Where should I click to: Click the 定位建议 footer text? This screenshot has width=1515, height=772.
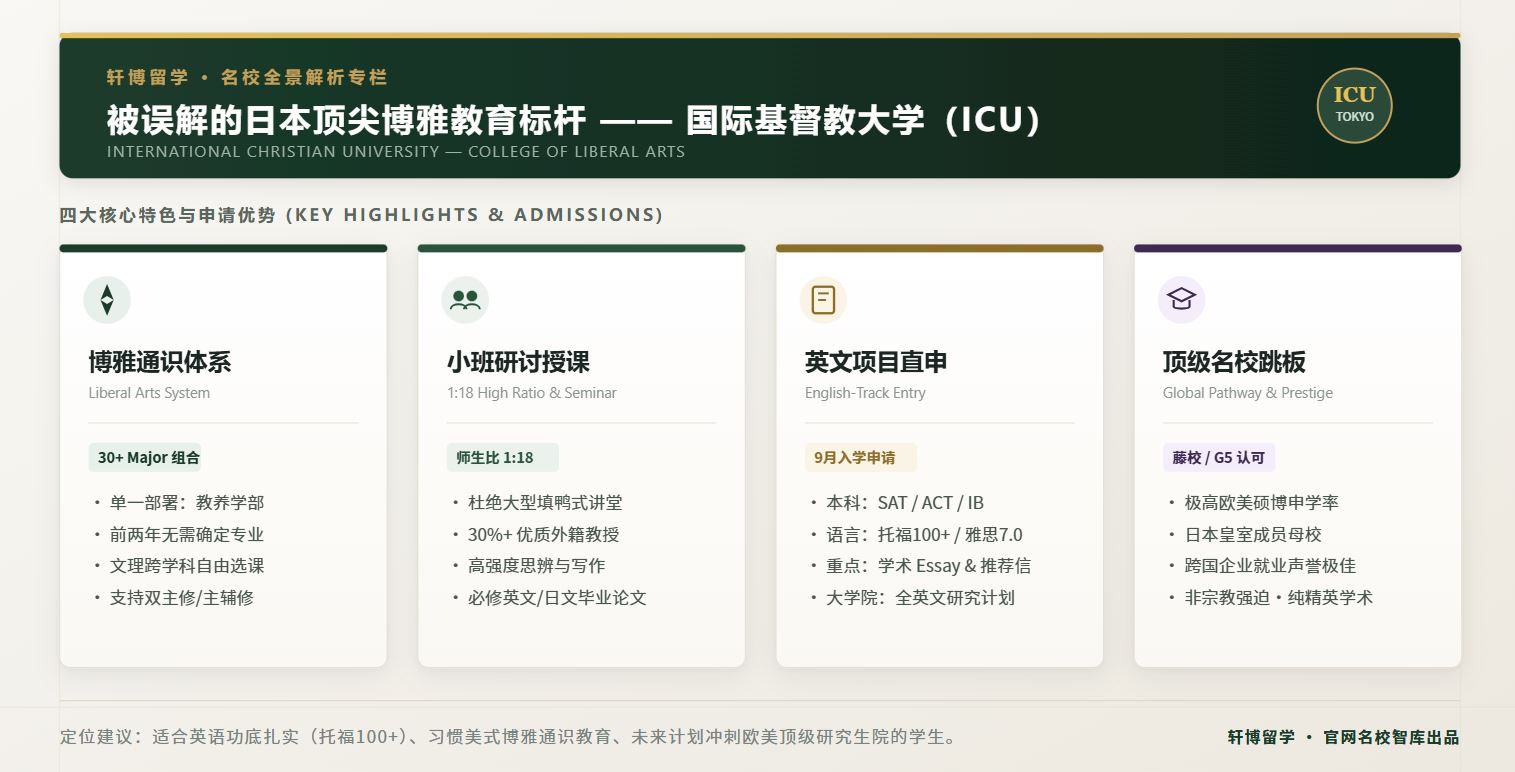(508, 738)
